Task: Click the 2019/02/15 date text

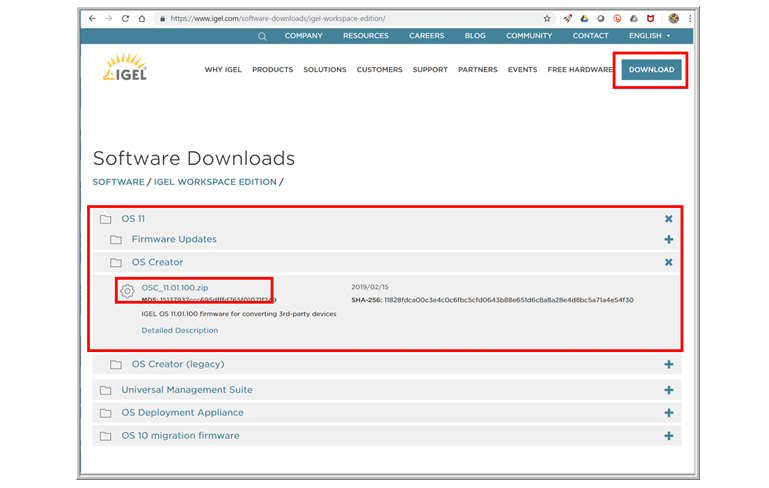Action: [x=370, y=287]
